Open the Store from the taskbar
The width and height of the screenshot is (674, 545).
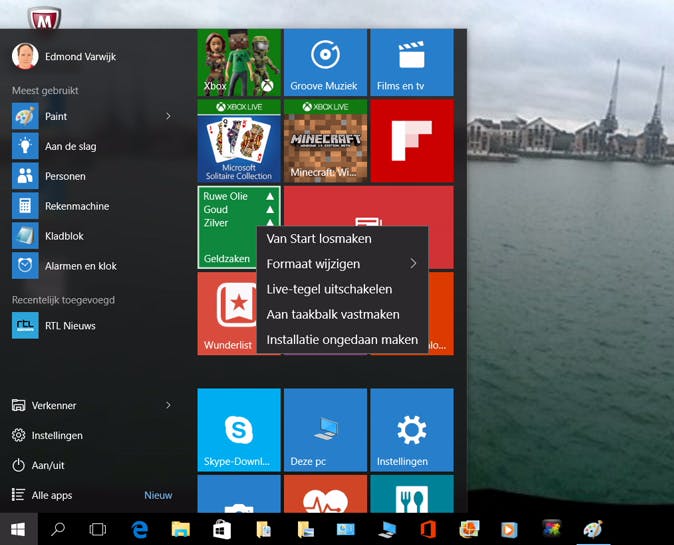point(223,529)
